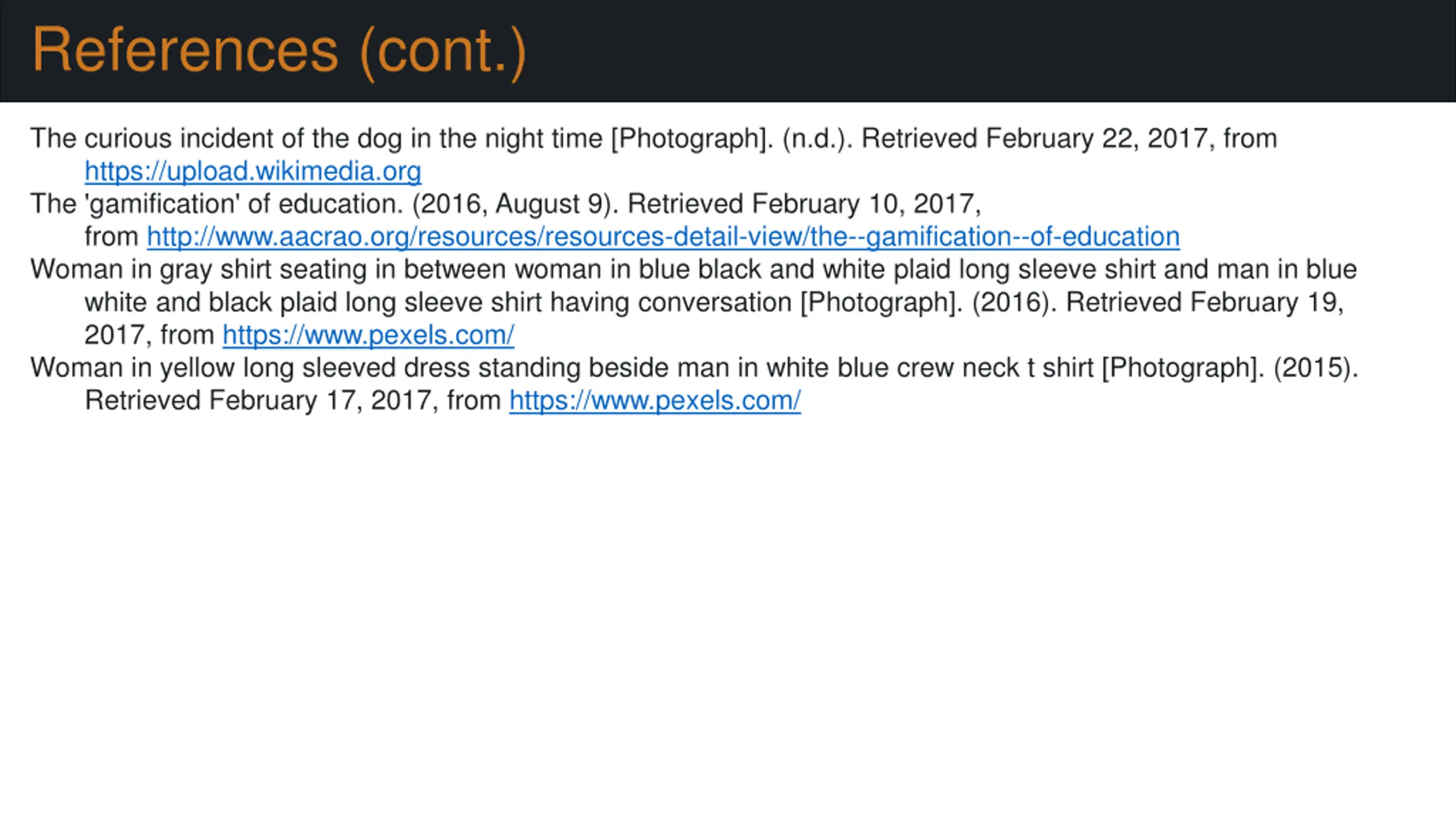Open the pexels.com link in yellow dress reference
The width and height of the screenshot is (1456, 819).
point(655,400)
